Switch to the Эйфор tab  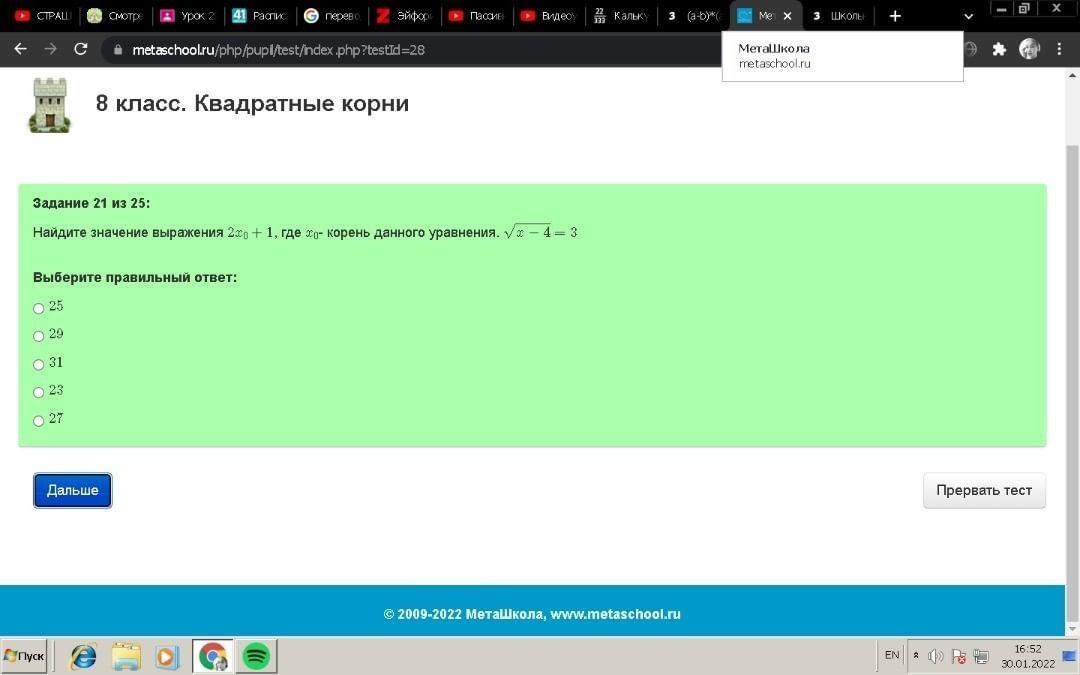pyautogui.click(x=404, y=16)
